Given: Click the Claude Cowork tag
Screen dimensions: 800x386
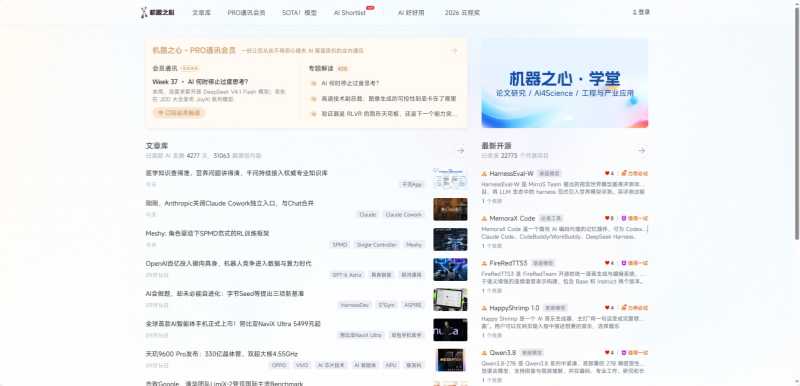Looking at the screenshot, I should 404,215.
